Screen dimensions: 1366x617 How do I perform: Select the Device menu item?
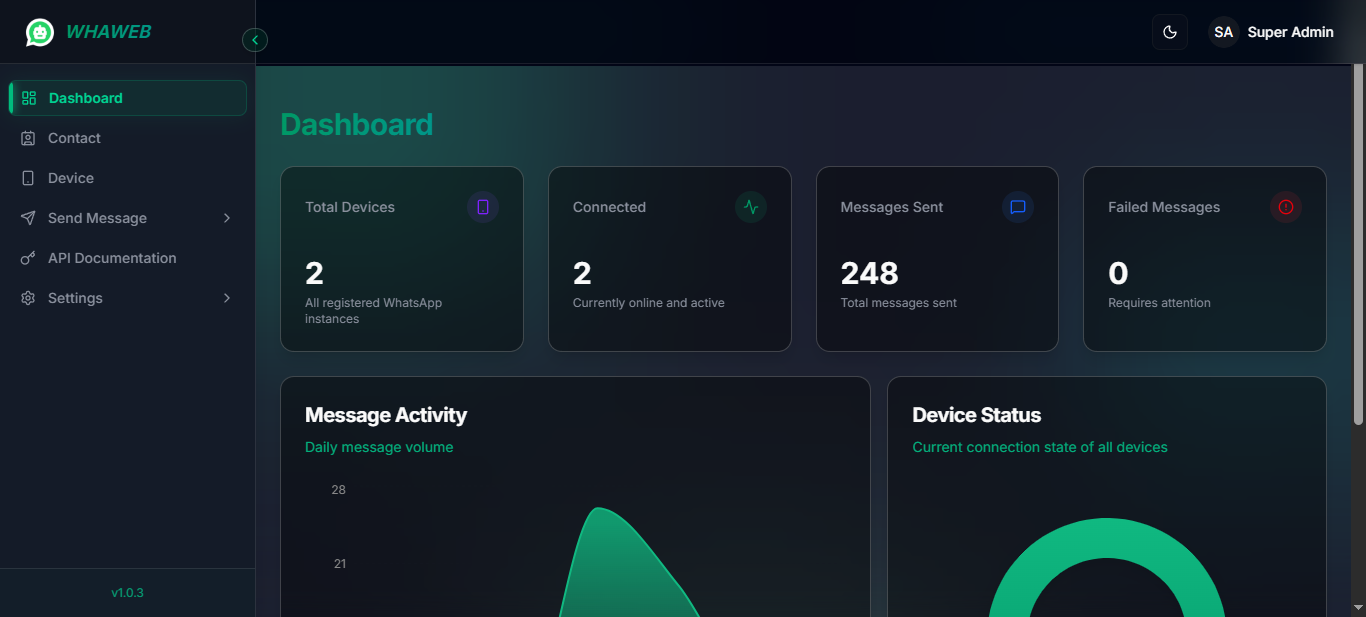pos(68,177)
